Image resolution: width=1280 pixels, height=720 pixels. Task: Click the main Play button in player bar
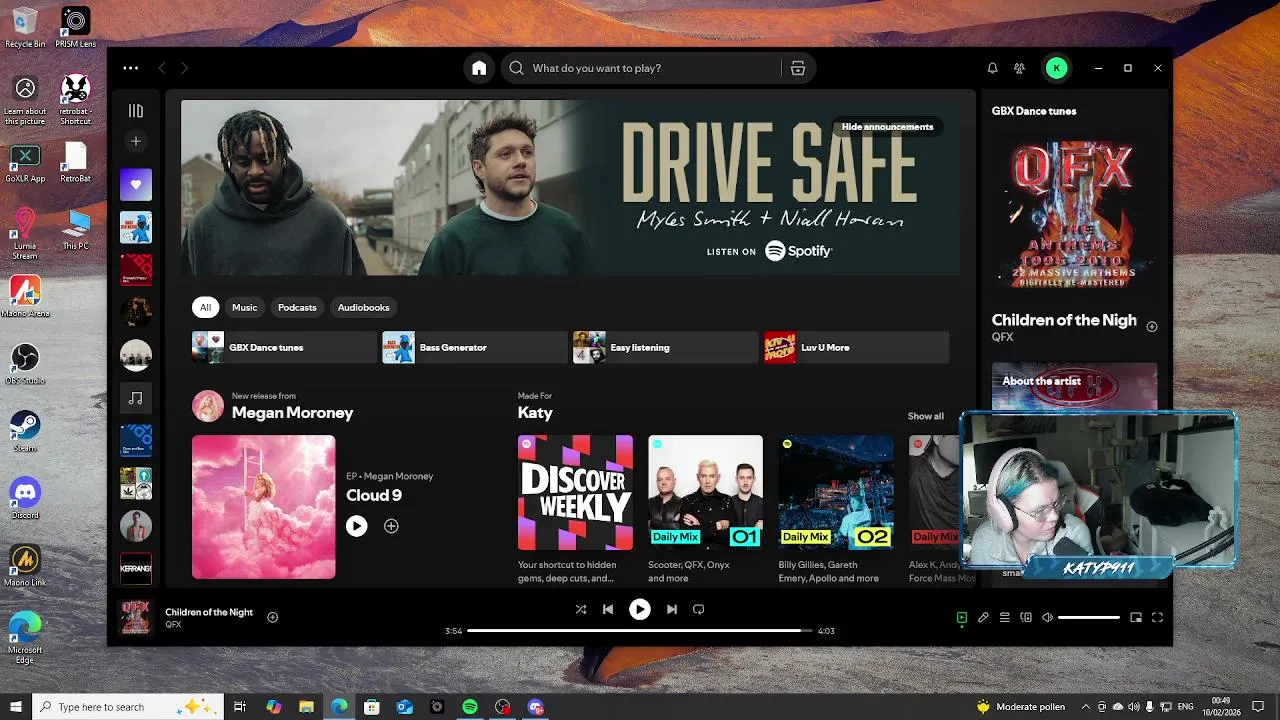[x=640, y=609]
